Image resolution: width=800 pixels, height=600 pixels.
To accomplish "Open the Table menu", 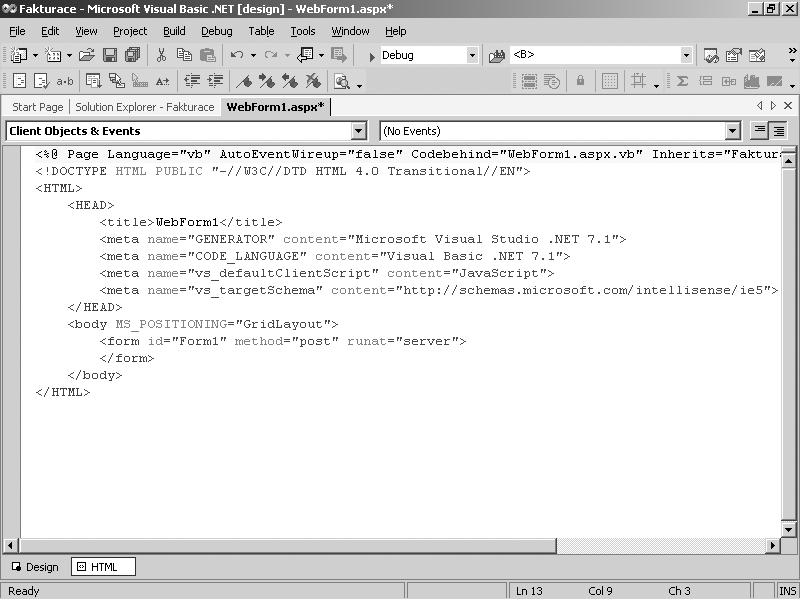I will (261, 31).
